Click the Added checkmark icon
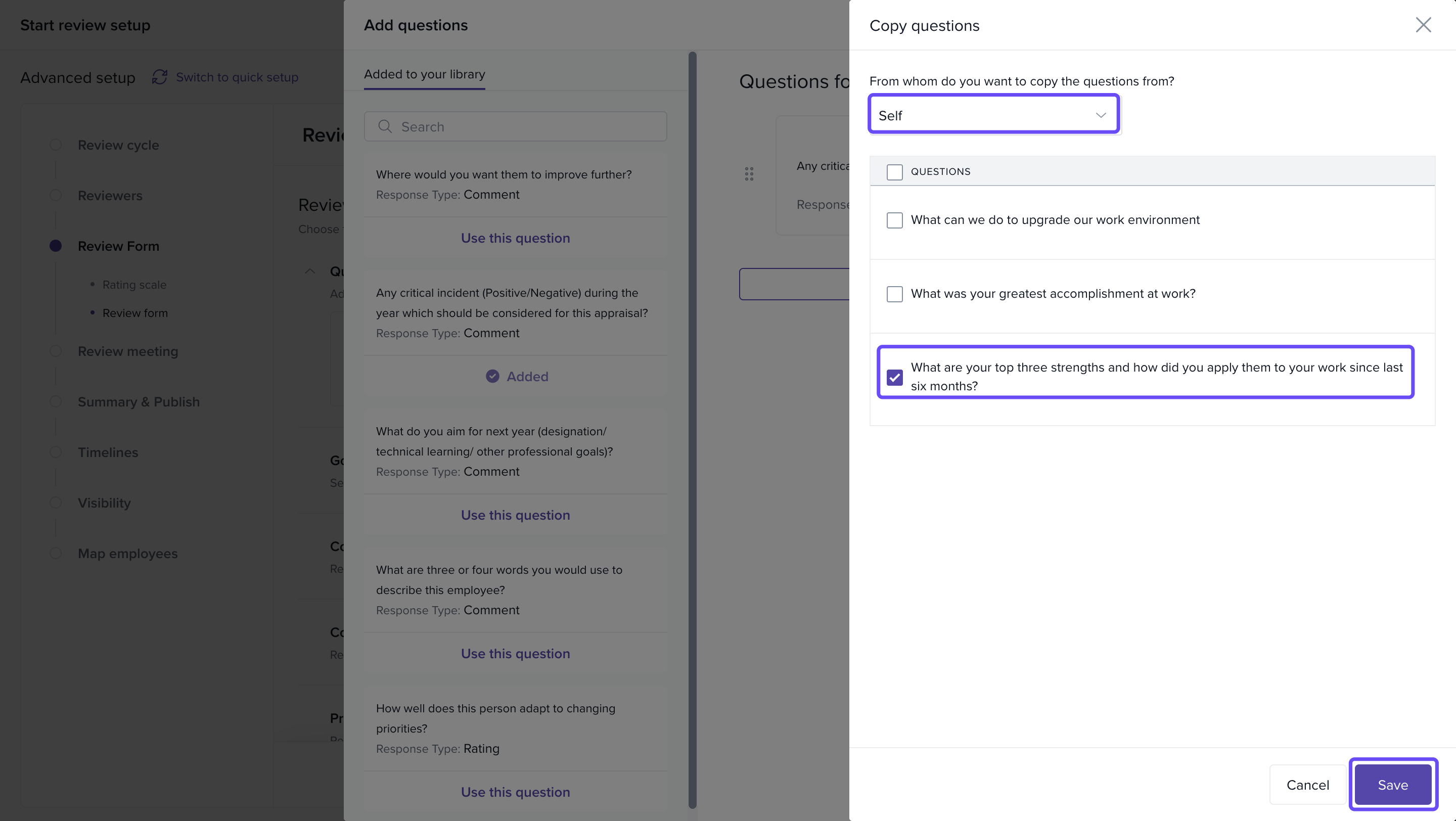The image size is (1456, 821). coord(492,376)
